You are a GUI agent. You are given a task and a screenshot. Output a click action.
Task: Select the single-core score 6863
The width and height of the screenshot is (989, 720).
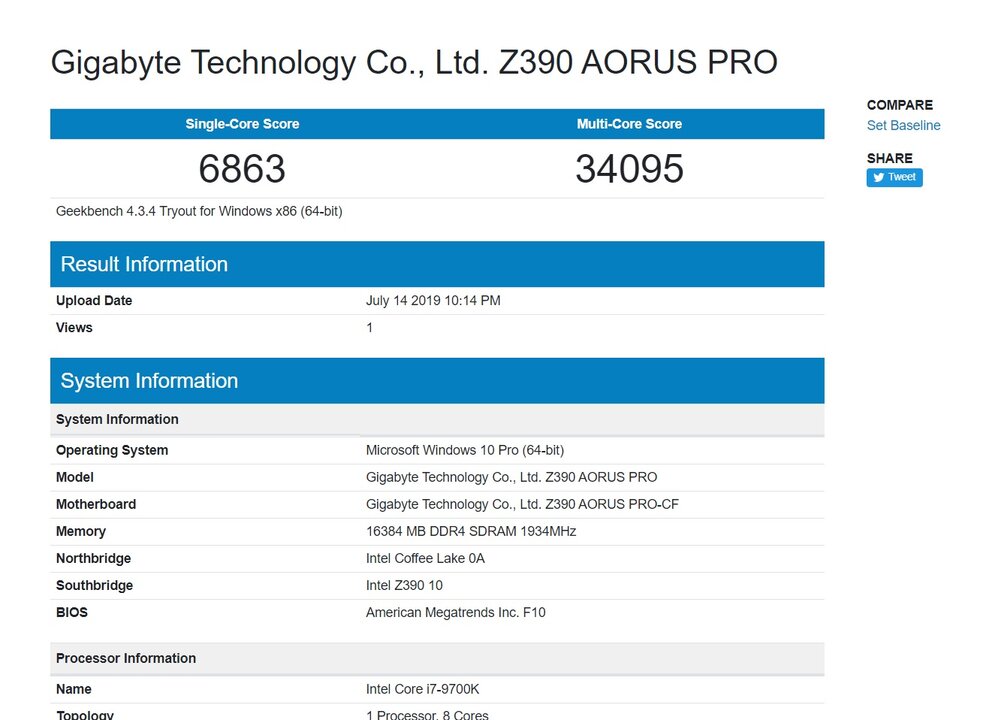(242, 169)
